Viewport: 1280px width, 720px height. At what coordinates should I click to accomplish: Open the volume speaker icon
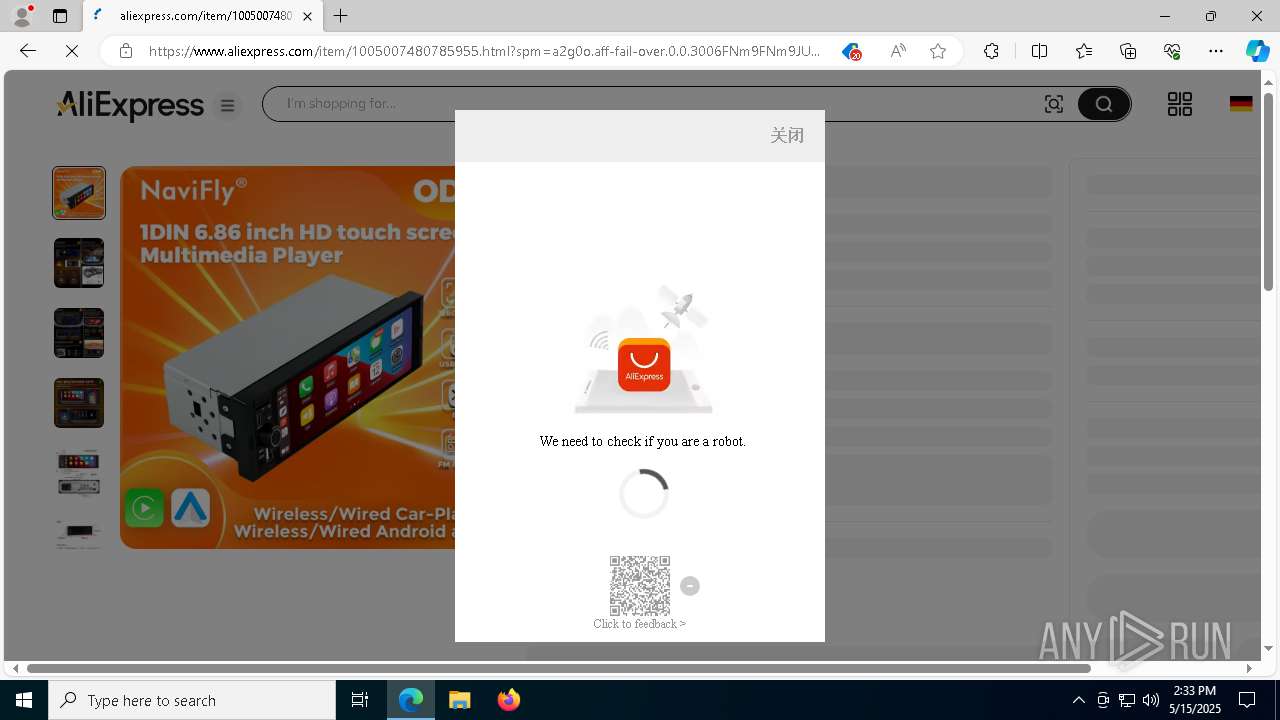click(1151, 700)
